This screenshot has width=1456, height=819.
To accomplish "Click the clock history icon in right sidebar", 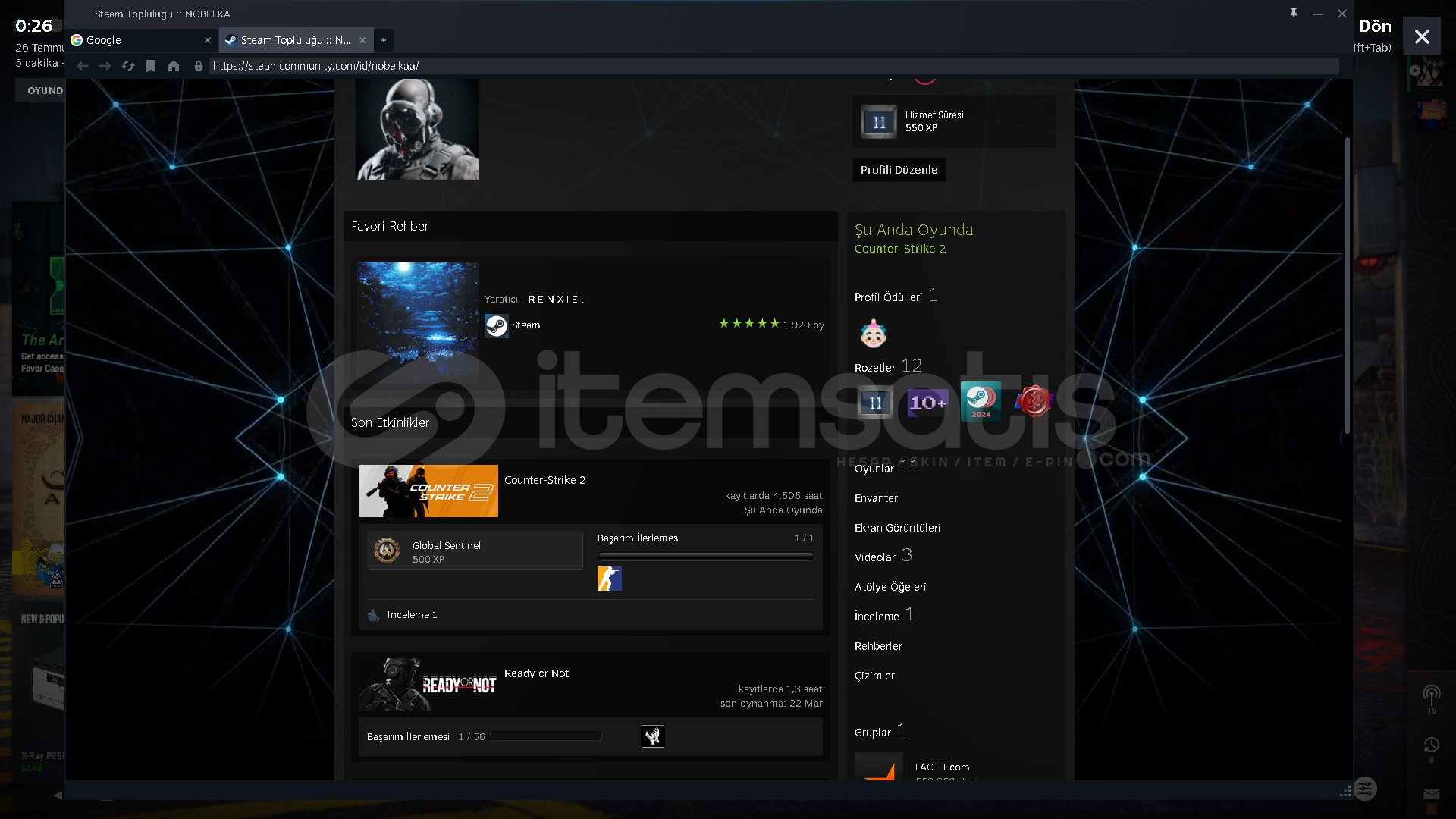I will pyautogui.click(x=1432, y=745).
